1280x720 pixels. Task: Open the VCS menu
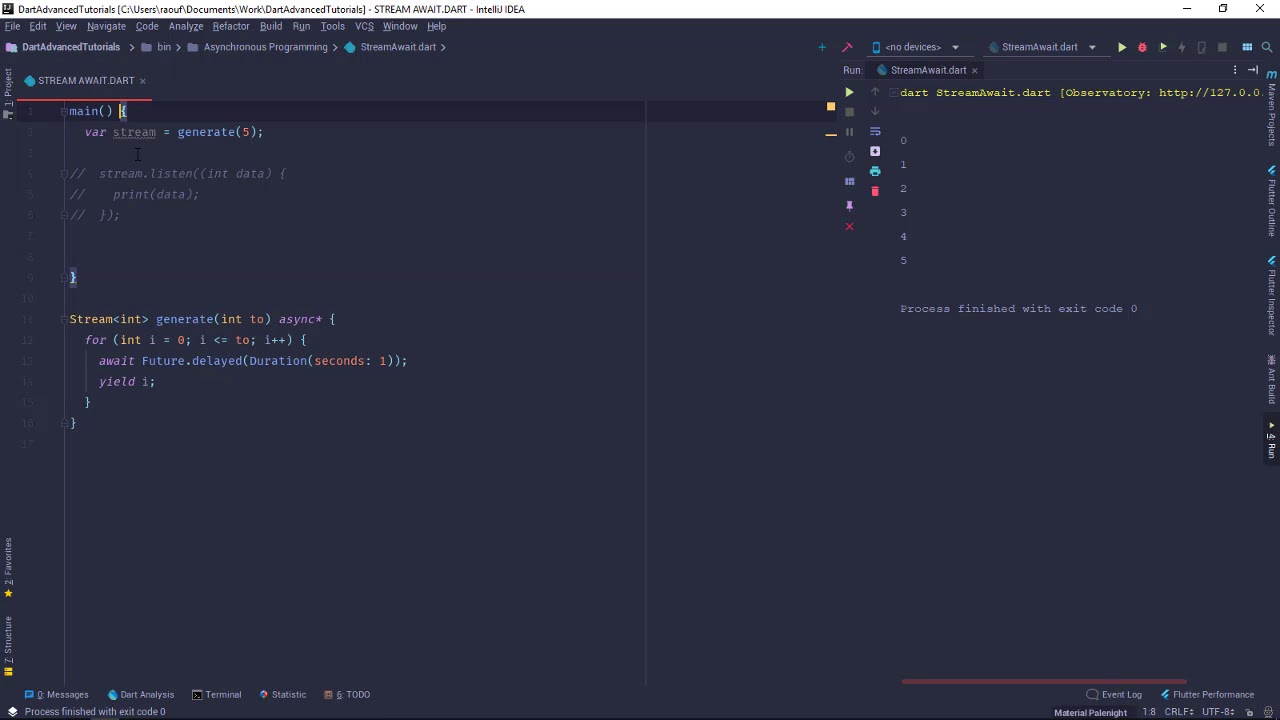pyautogui.click(x=364, y=26)
